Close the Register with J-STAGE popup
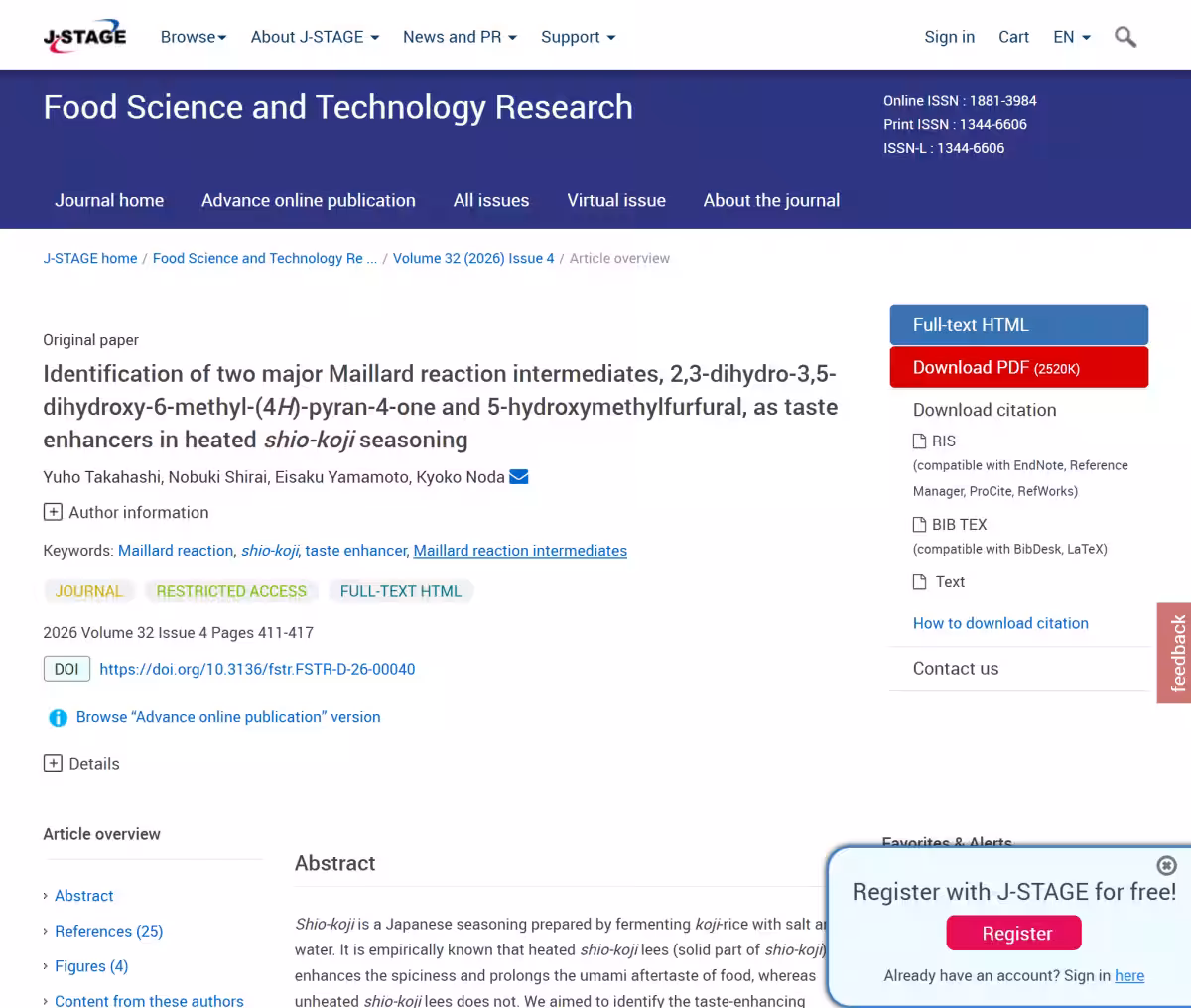The image size is (1191, 1008). tap(1167, 865)
